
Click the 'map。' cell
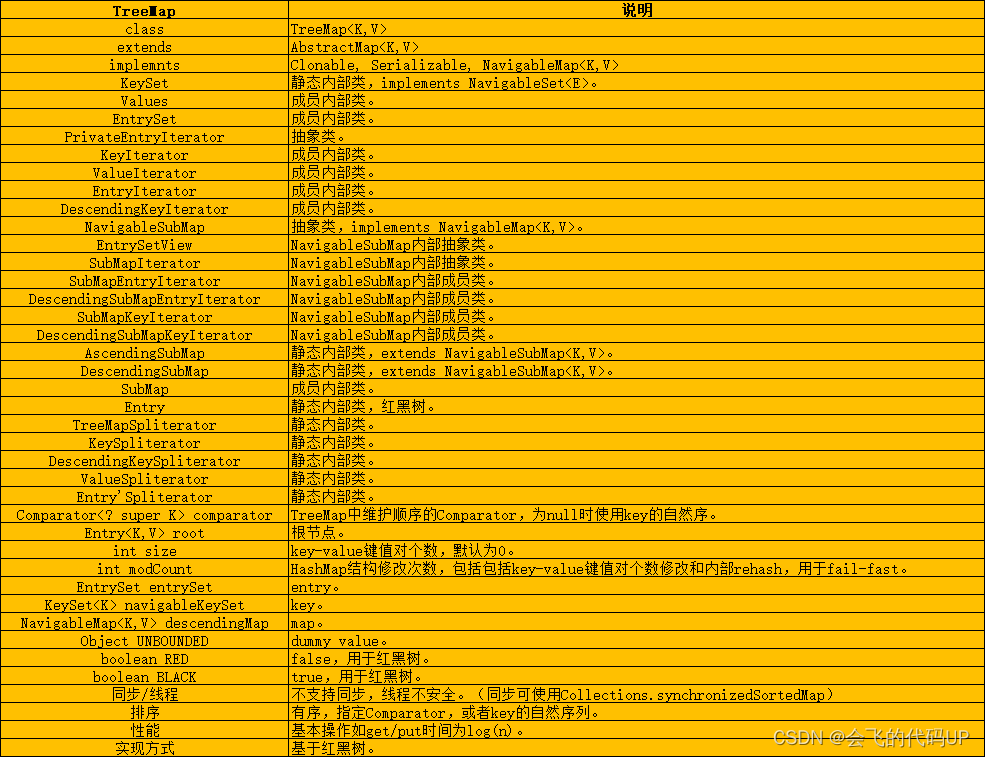pyautogui.click(x=636, y=623)
